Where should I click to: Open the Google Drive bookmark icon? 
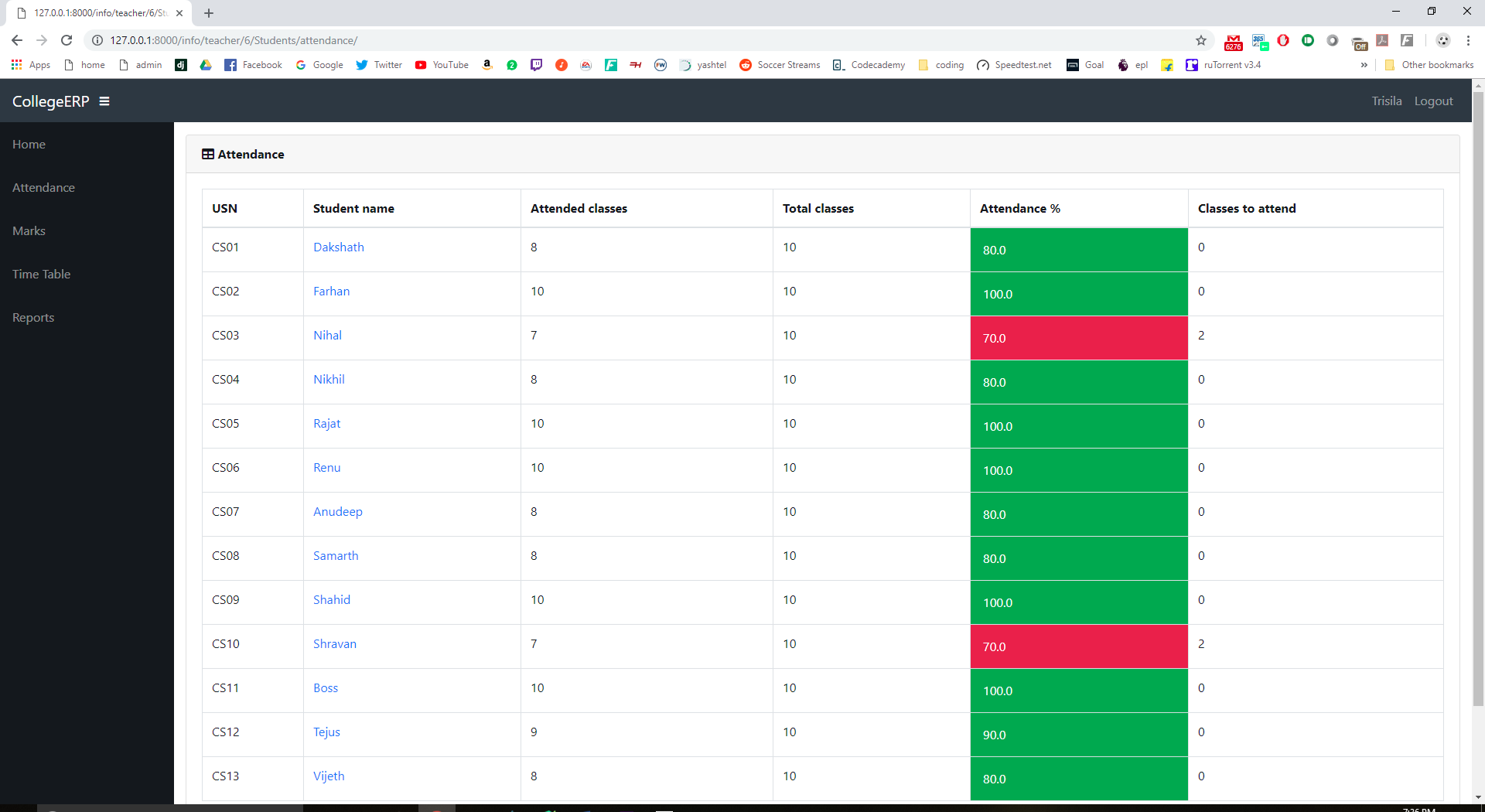(206, 65)
